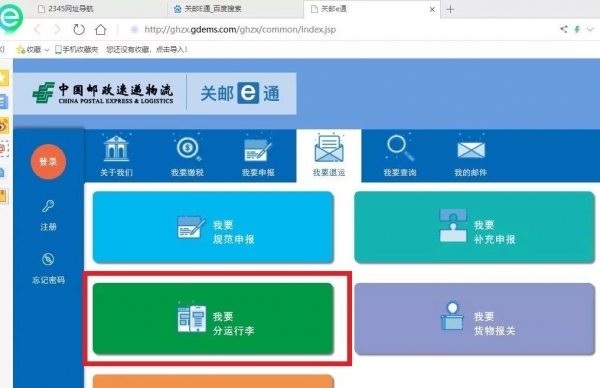Click the orange 登录 login button

[48, 161]
